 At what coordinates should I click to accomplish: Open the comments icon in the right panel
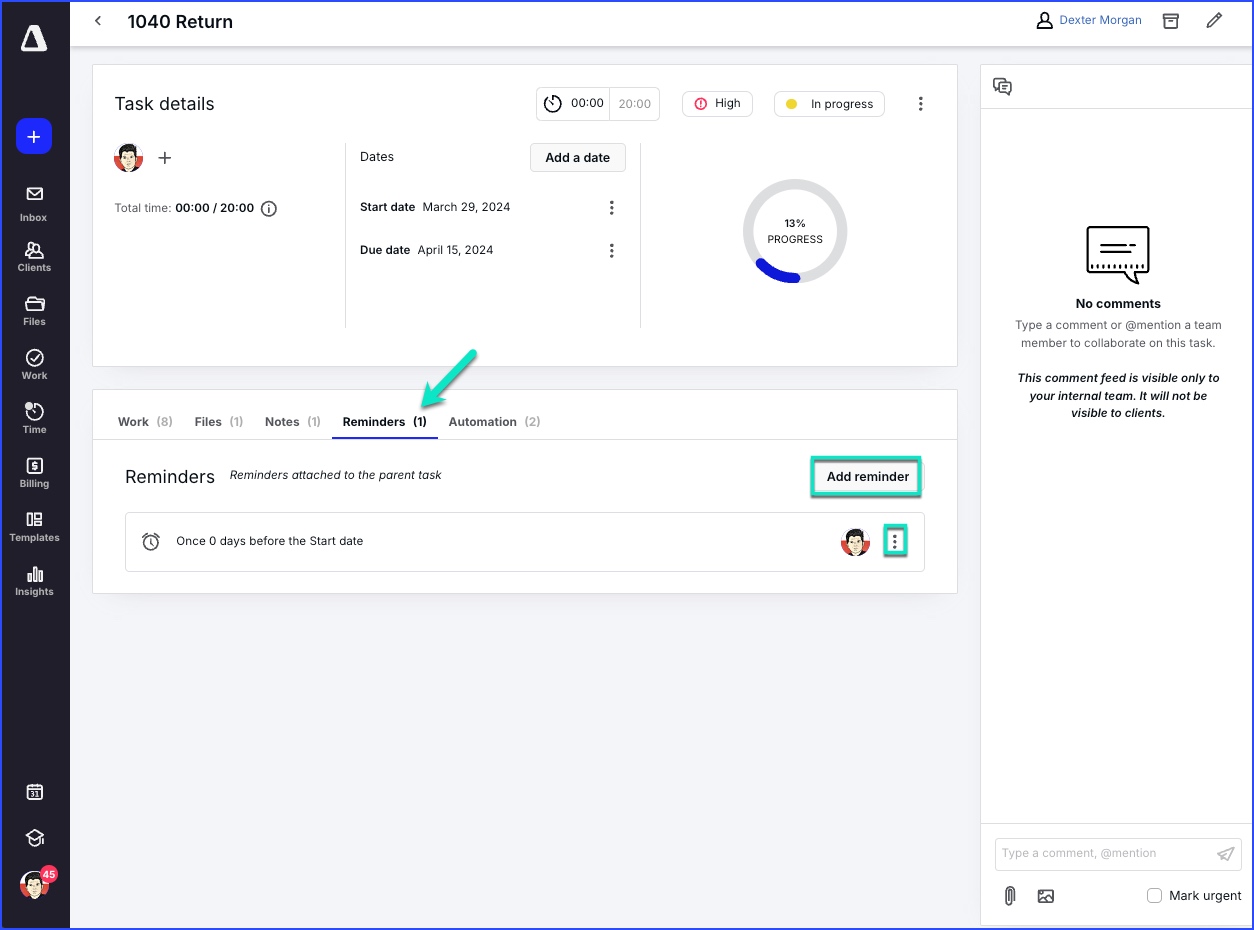(x=1002, y=87)
